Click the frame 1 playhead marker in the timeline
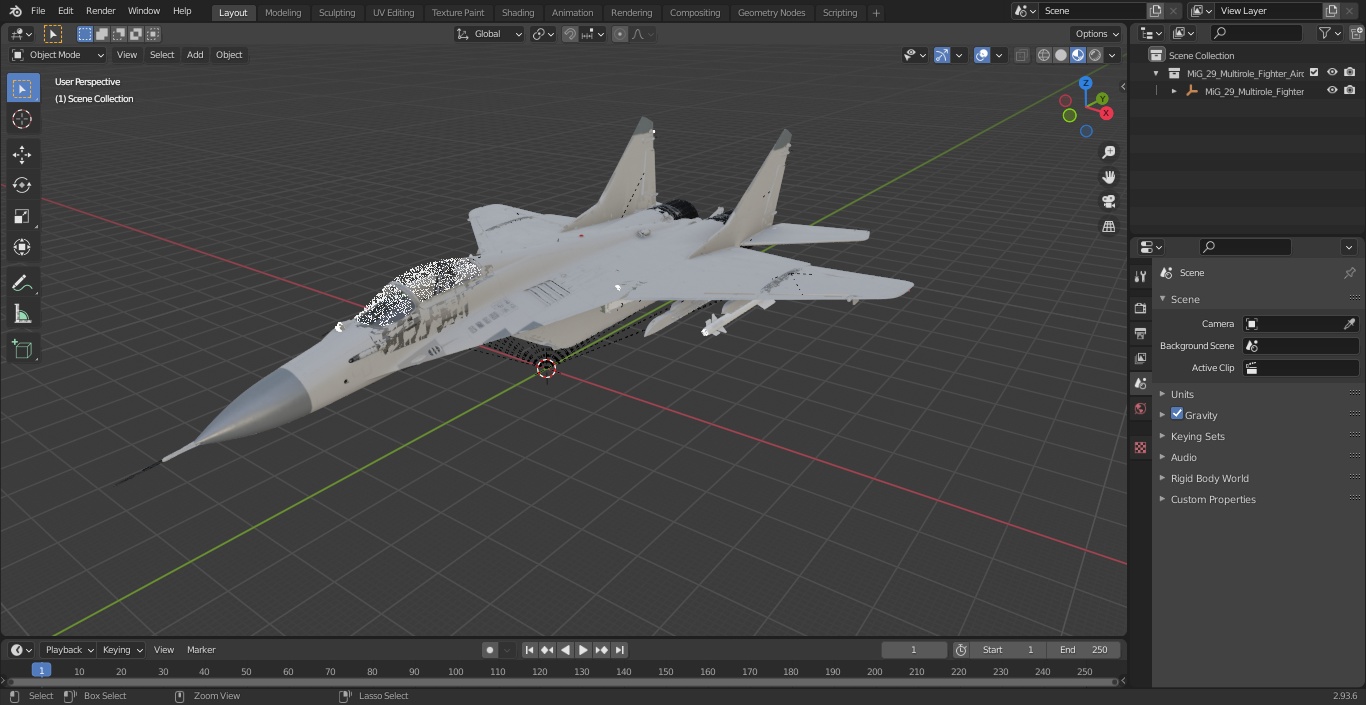This screenshot has width=1366, height=705. click(41, 670)
